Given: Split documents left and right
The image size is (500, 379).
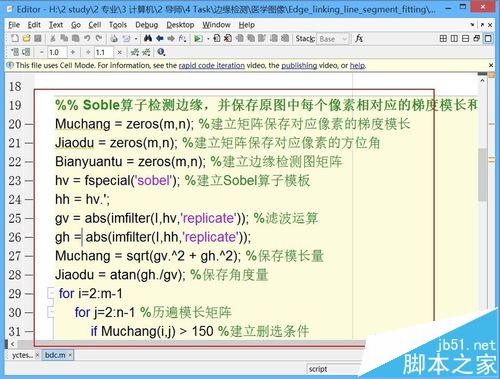Looking at the screenshot, I should click(454, 38).
